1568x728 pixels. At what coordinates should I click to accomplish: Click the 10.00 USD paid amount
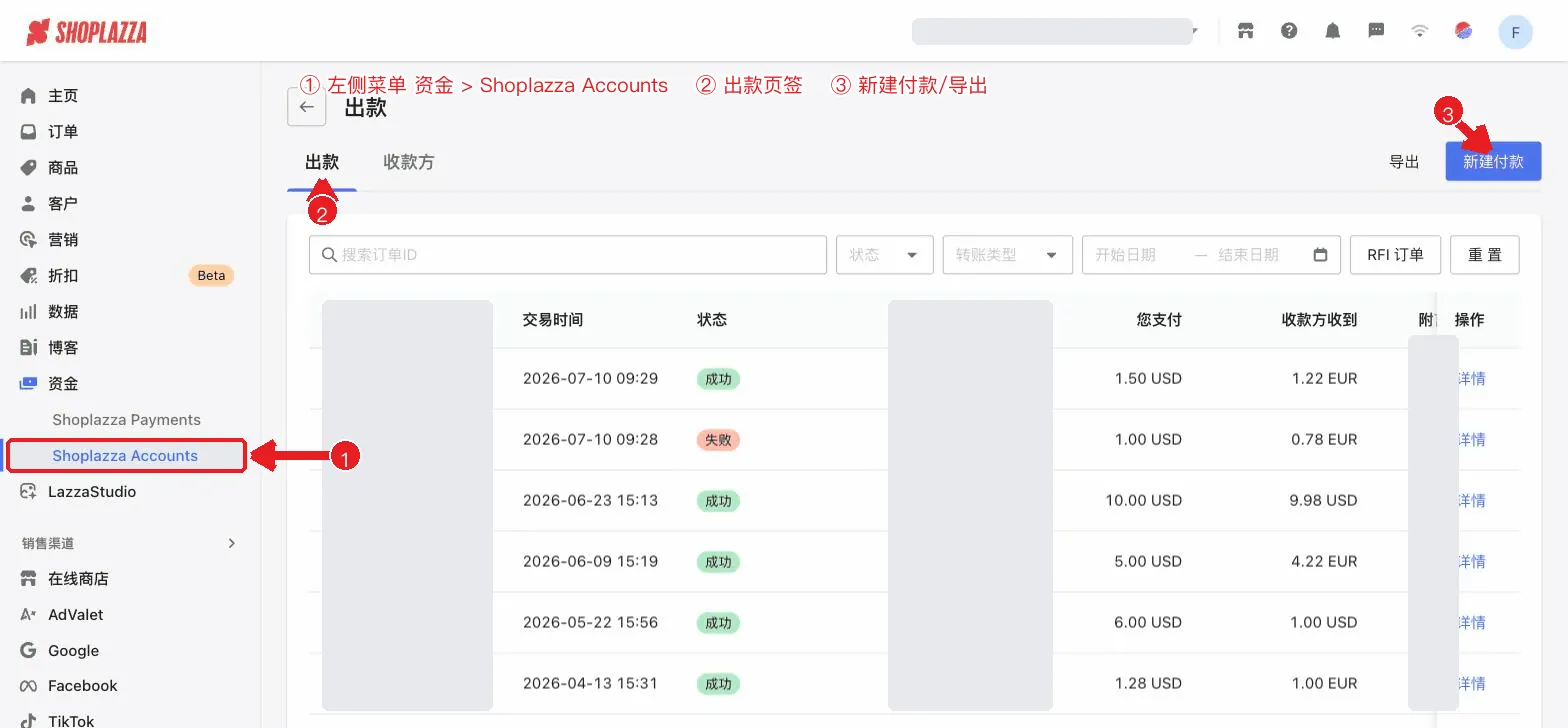(x=1143, y=501)
